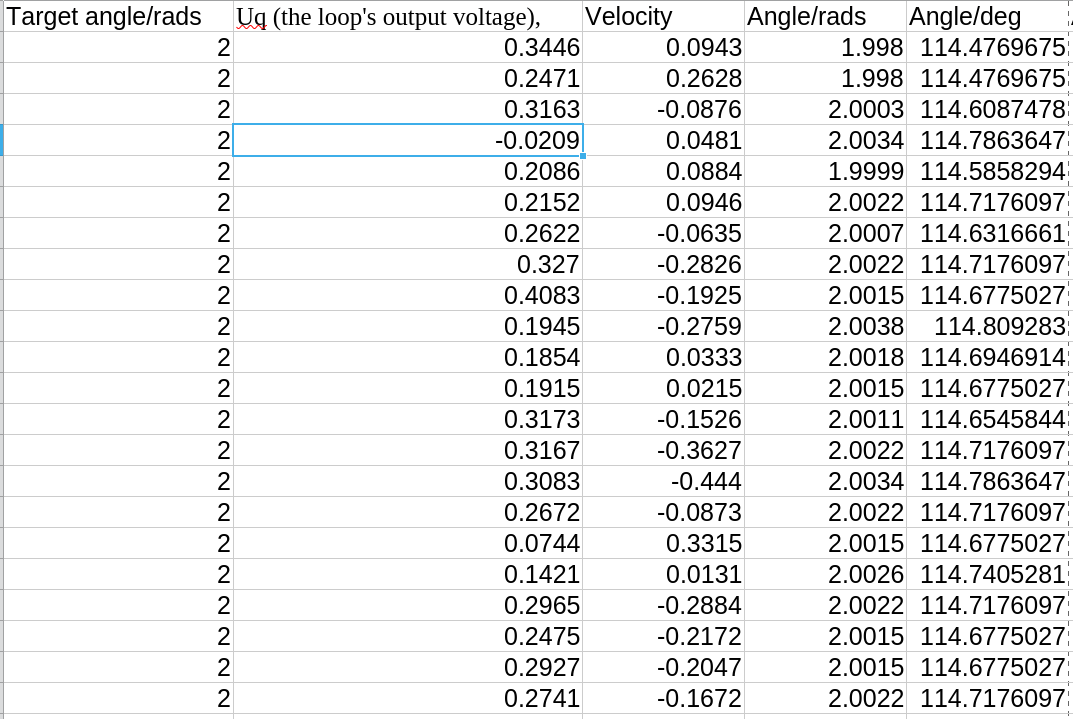Click the cell with 0.3163
1073x719 pixels.
408,109
